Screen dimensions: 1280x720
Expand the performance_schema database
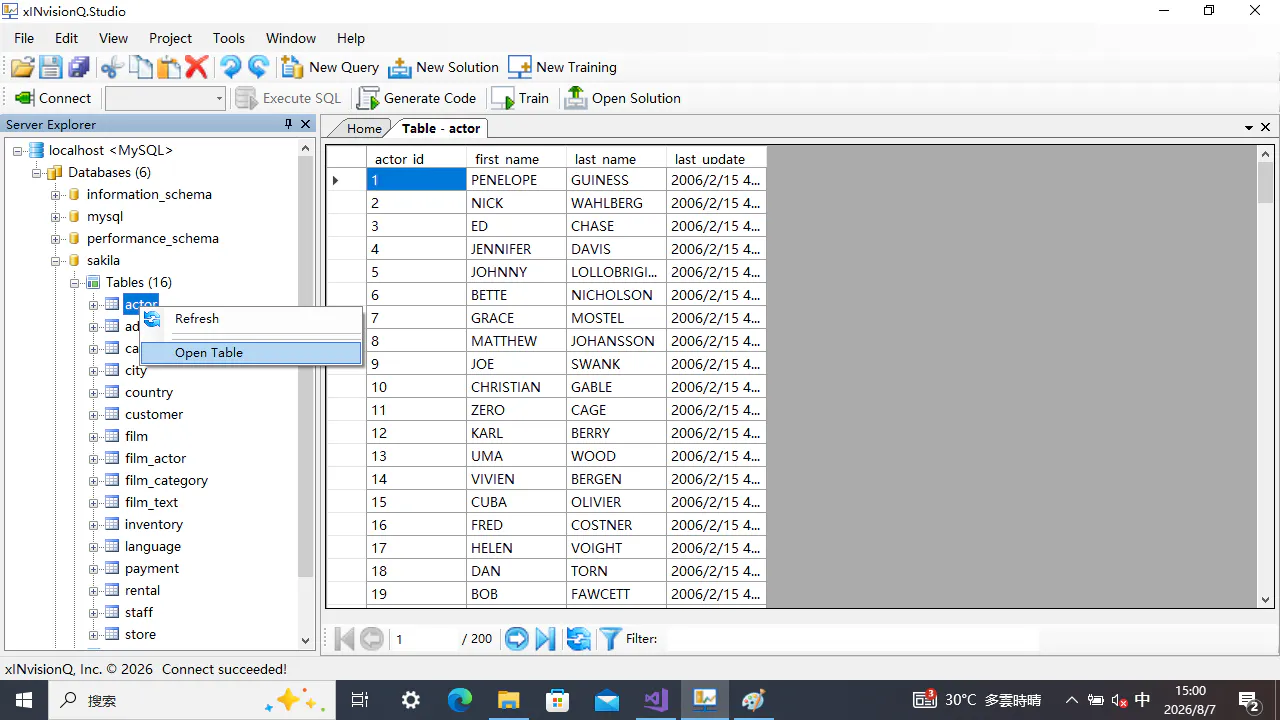pos(56,238)
